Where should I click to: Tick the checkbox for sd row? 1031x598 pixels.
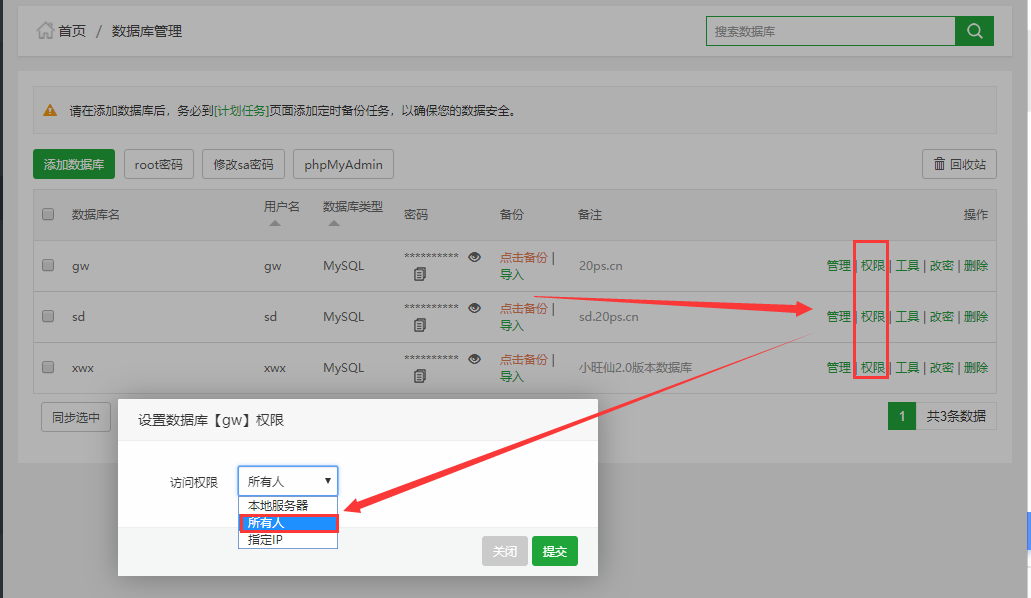[48, 316]
